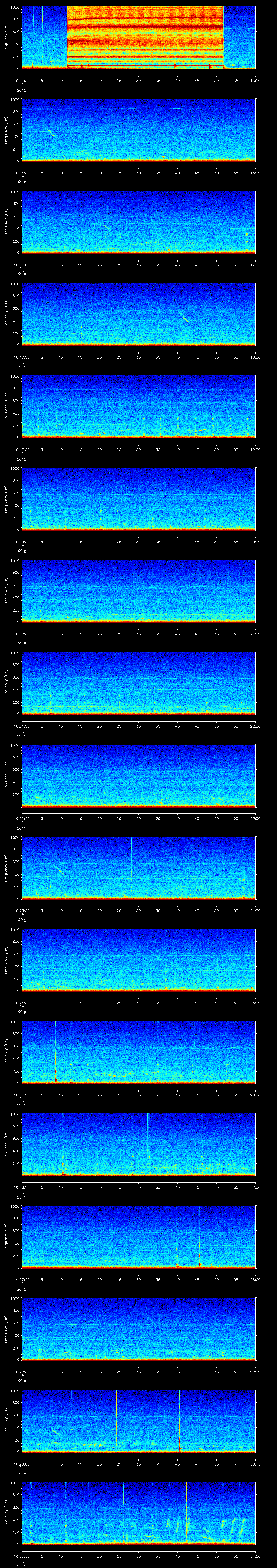Click the '10:27:00' start time label

click(x=21, y=1279)
